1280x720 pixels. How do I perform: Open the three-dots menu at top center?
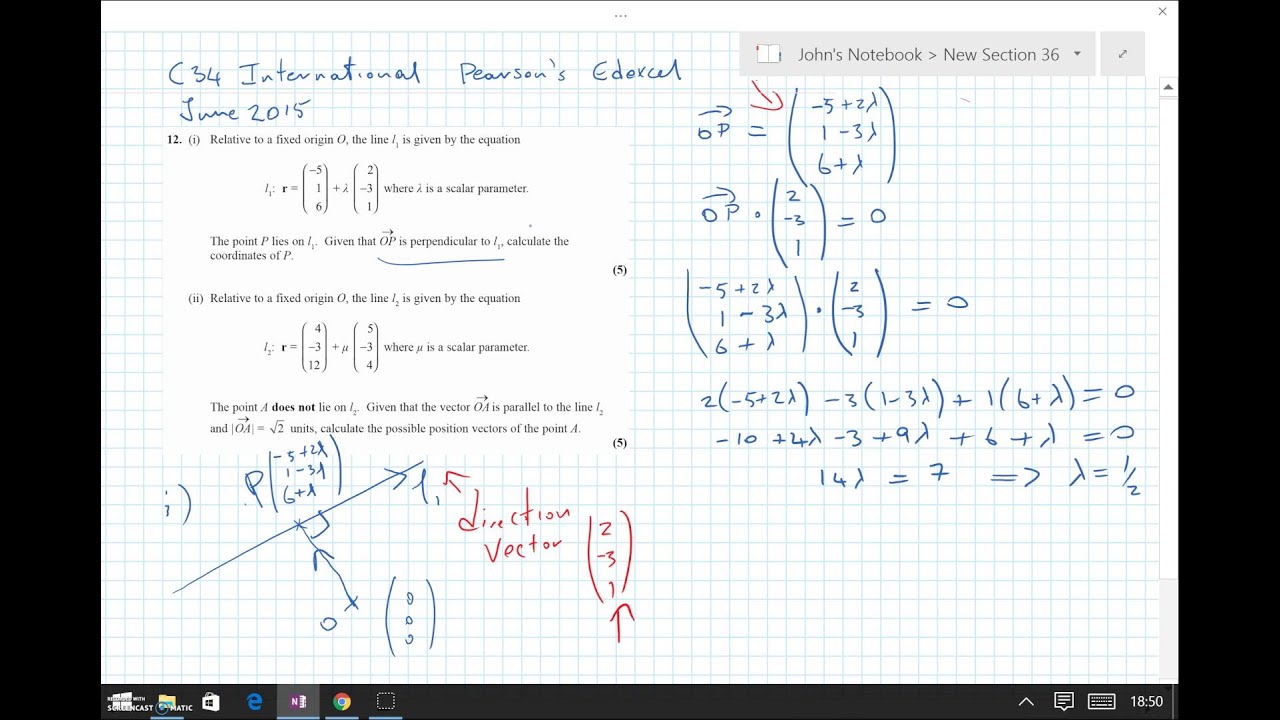[x=621, y=15]
